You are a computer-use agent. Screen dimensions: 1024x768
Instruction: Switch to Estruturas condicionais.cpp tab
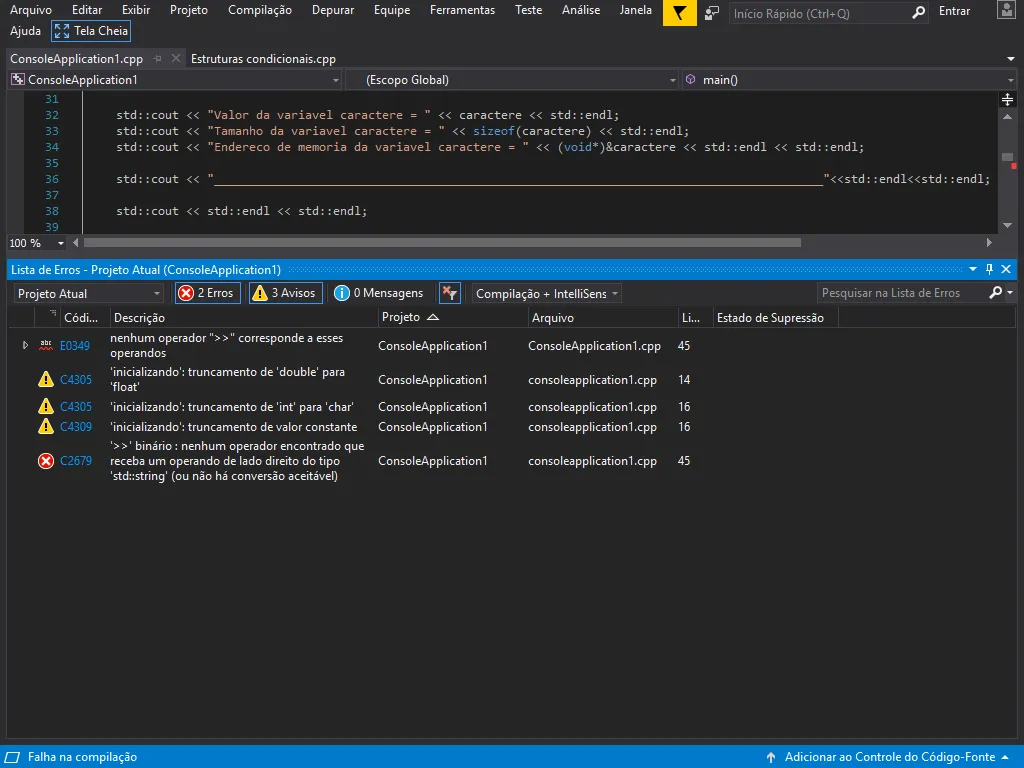click(263, 59)
